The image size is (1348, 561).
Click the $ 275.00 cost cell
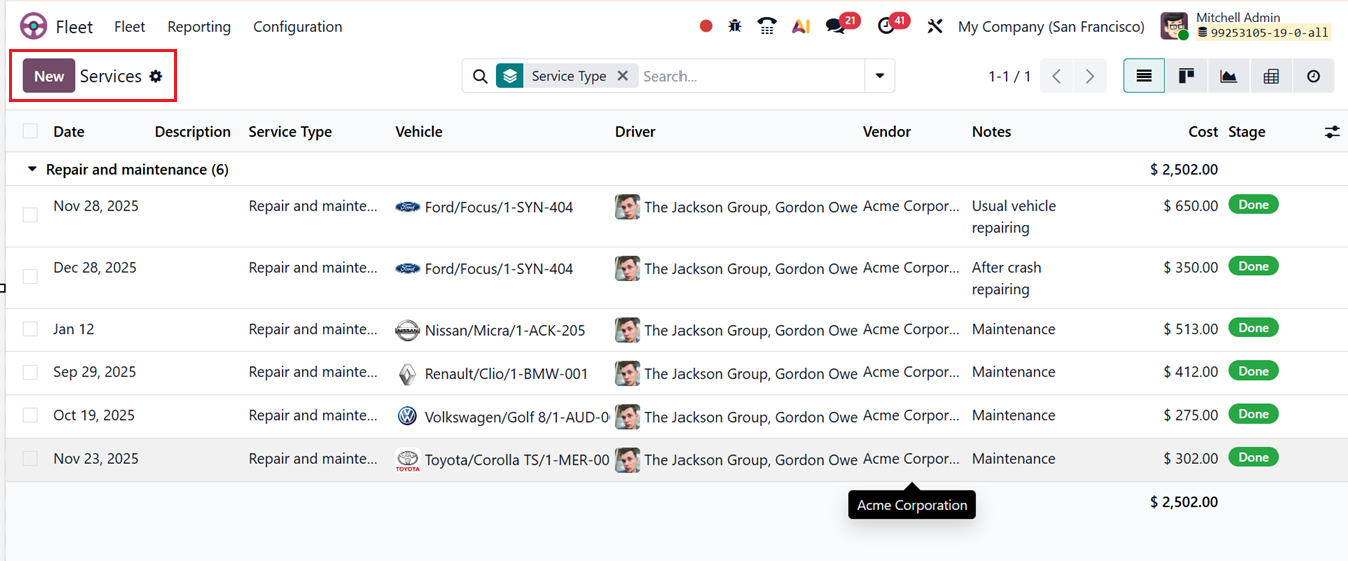click(1191, 415)
